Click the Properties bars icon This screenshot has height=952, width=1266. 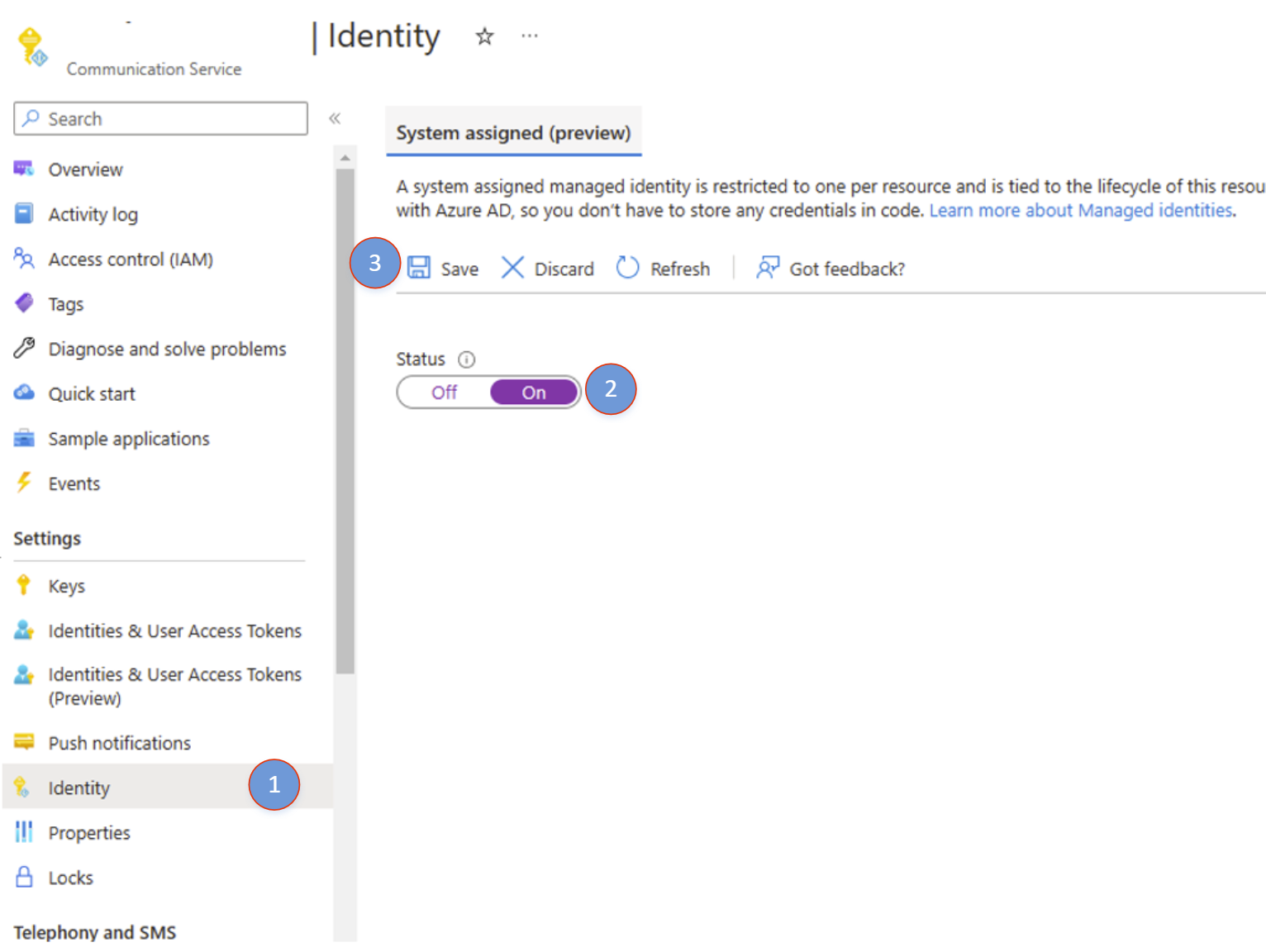click(24, 831)
